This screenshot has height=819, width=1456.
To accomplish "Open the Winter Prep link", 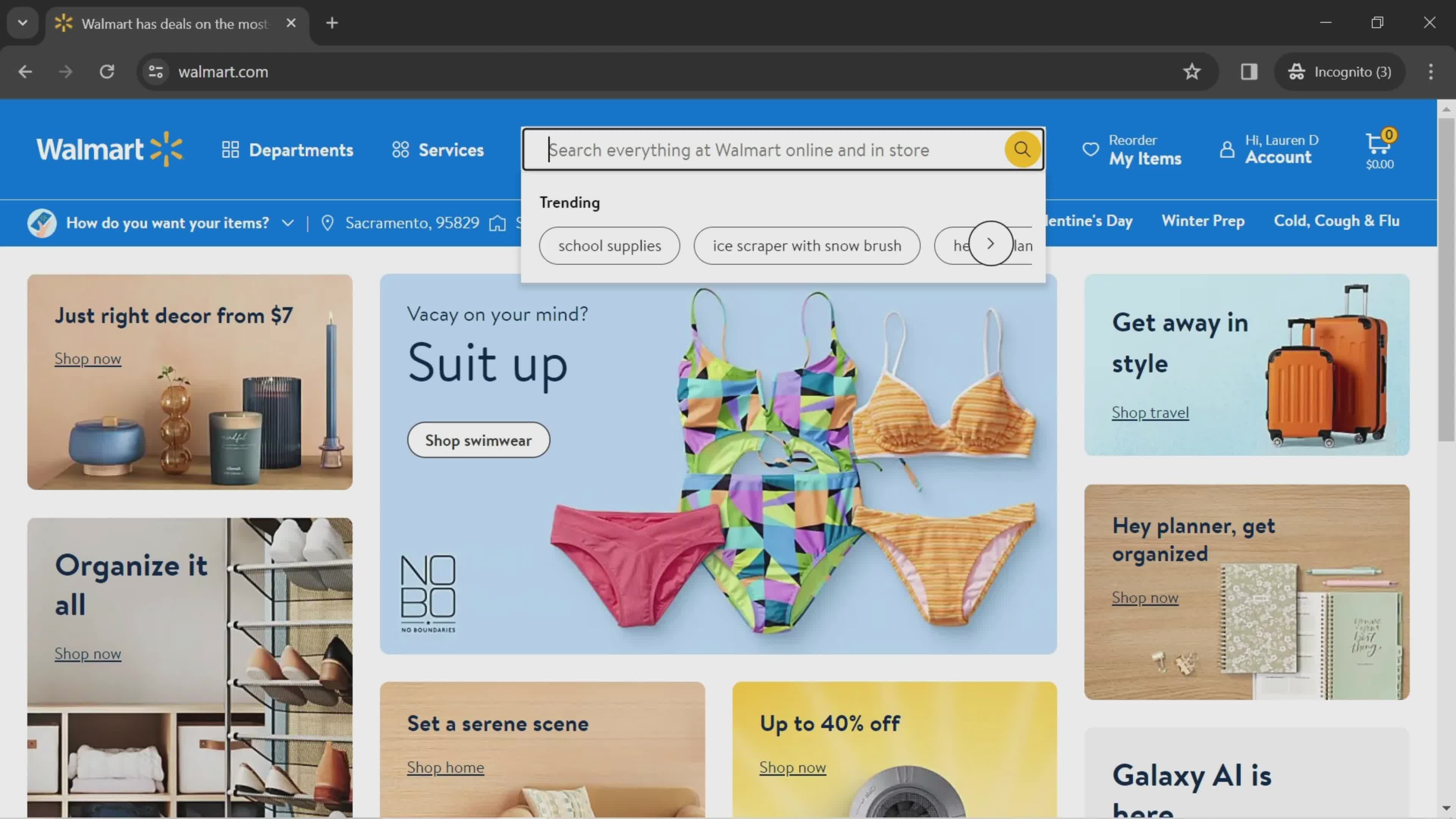I will tap(1203, 221).
